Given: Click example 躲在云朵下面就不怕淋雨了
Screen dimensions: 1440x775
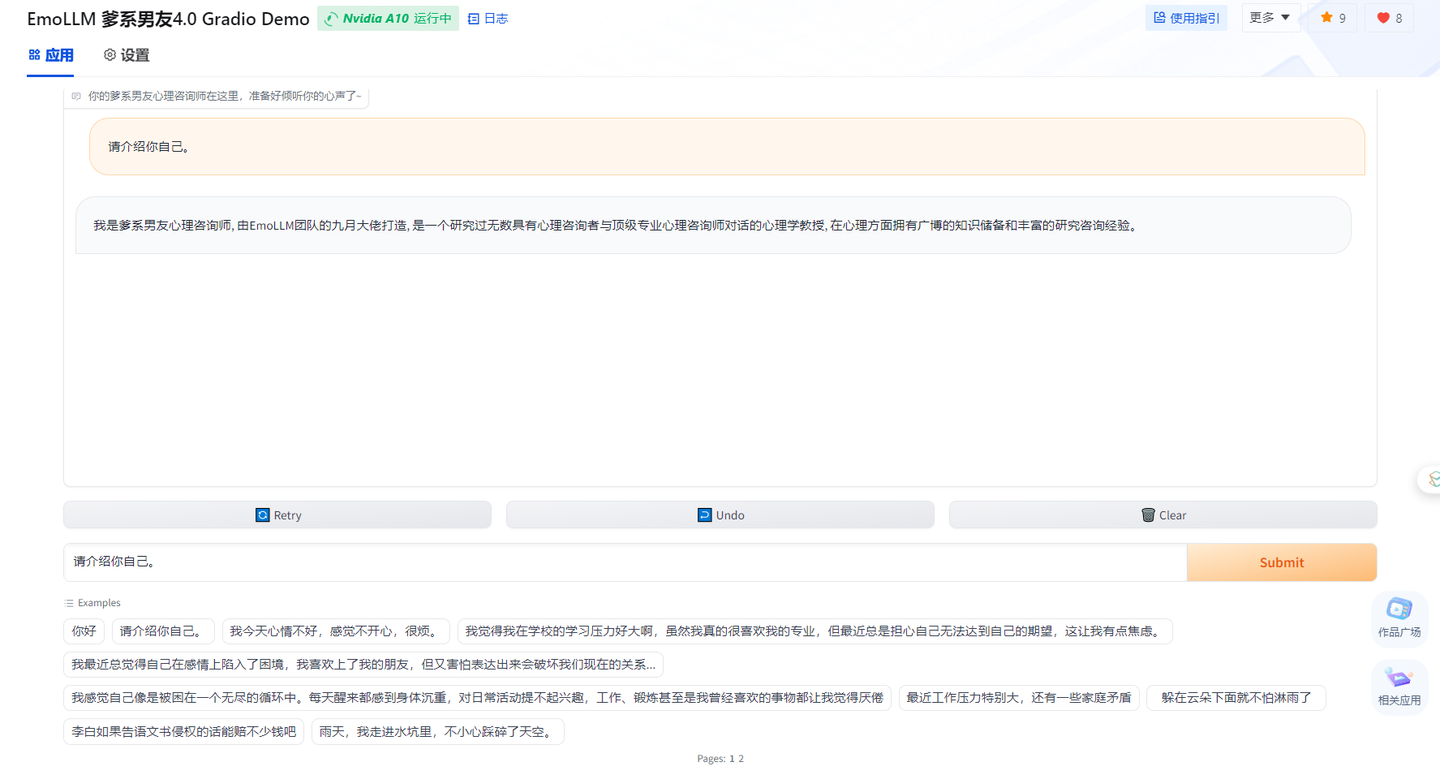Looking at the screenshot, I should [x=1236, y=697].
